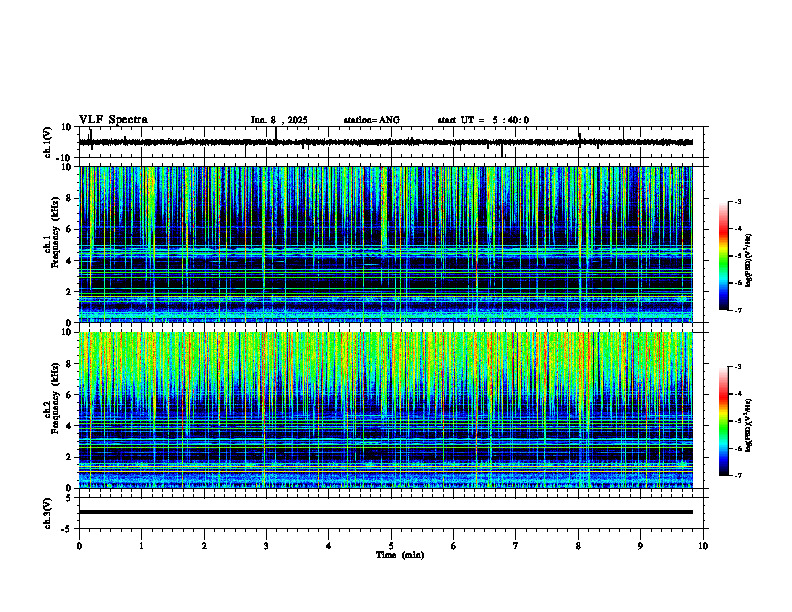Image resolution: width=792 pixels, height=612 pixels.
Task: Click the "4" tick on the time axis
Action: pos(329,546)
